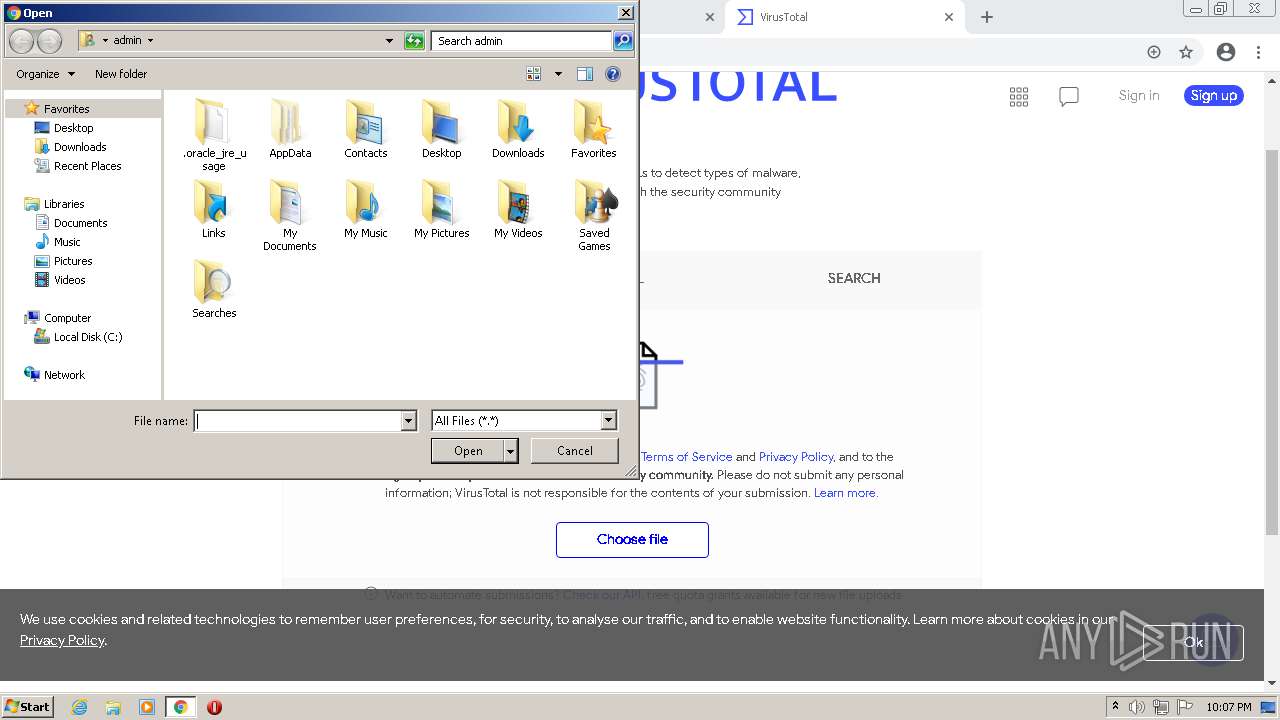
Task: Select Videos library in navigation pane
Action: click(x=69, y=280)
